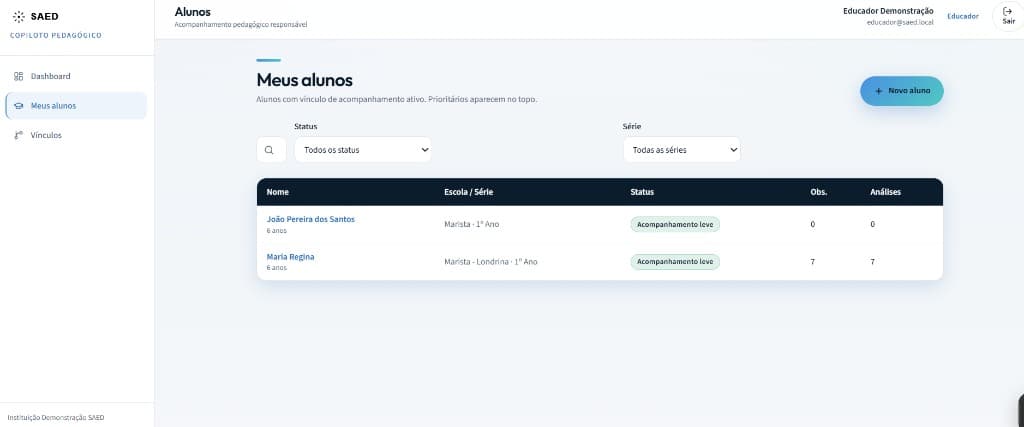Click the Sair logout button
The height and width of the screenshot is (427, 1024).
coord(1008,16)
